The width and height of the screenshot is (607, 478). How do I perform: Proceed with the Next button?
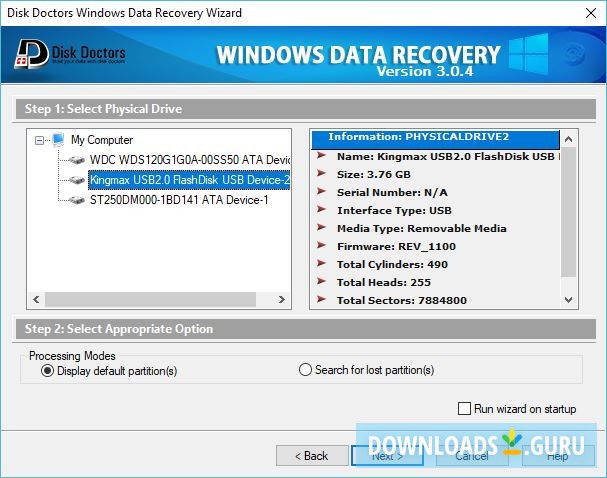[x=387, y=456]
